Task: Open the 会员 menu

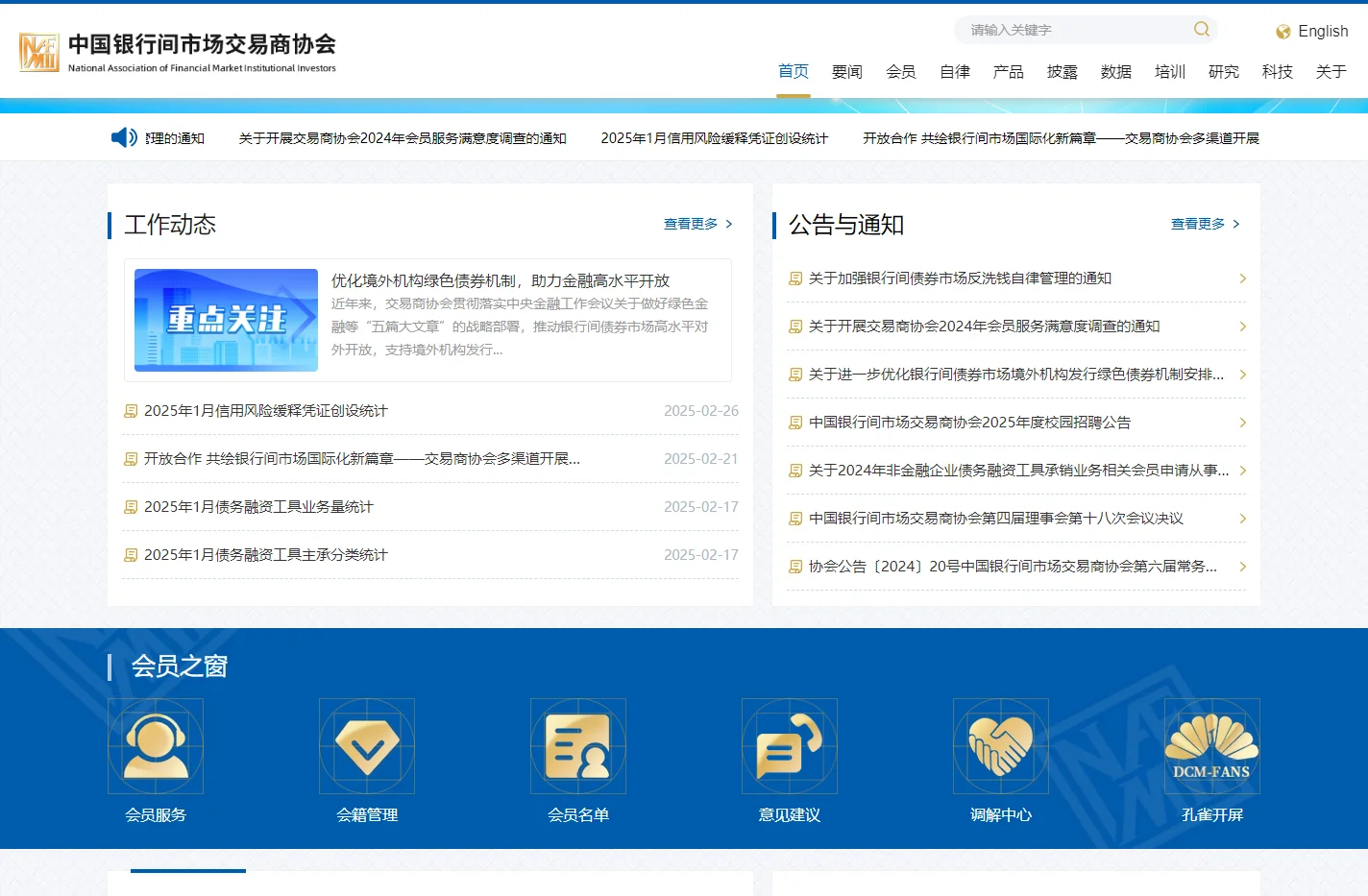Action: [x=901, y=71]
